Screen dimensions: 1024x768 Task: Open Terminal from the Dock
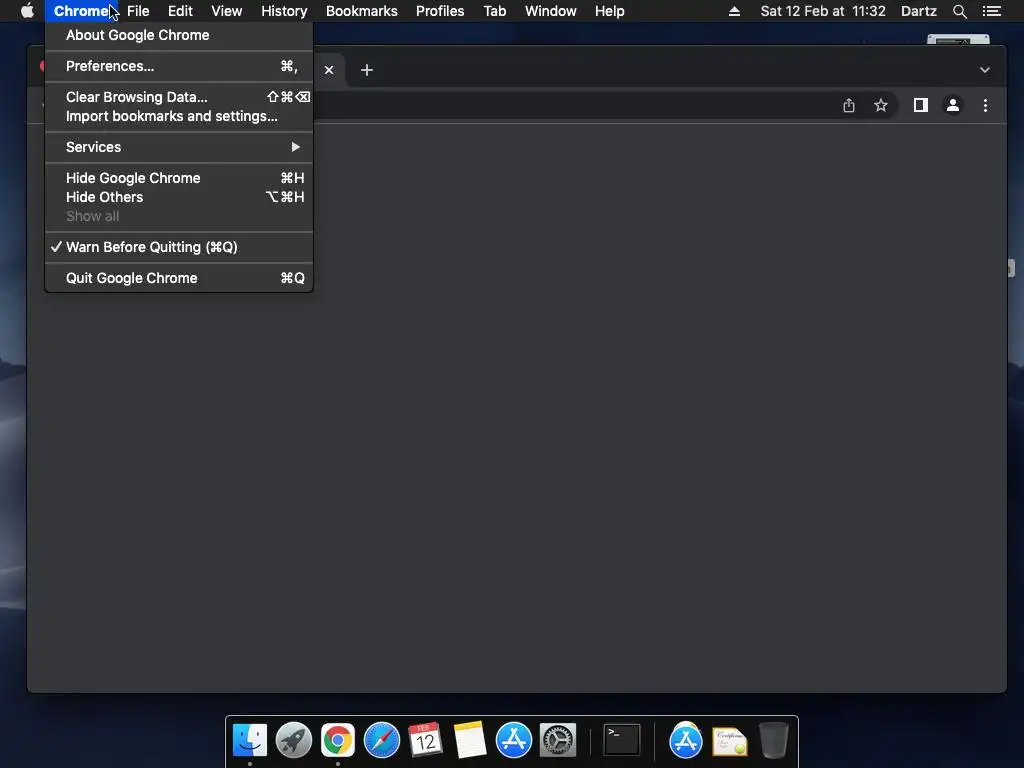(x=621, y=741)
